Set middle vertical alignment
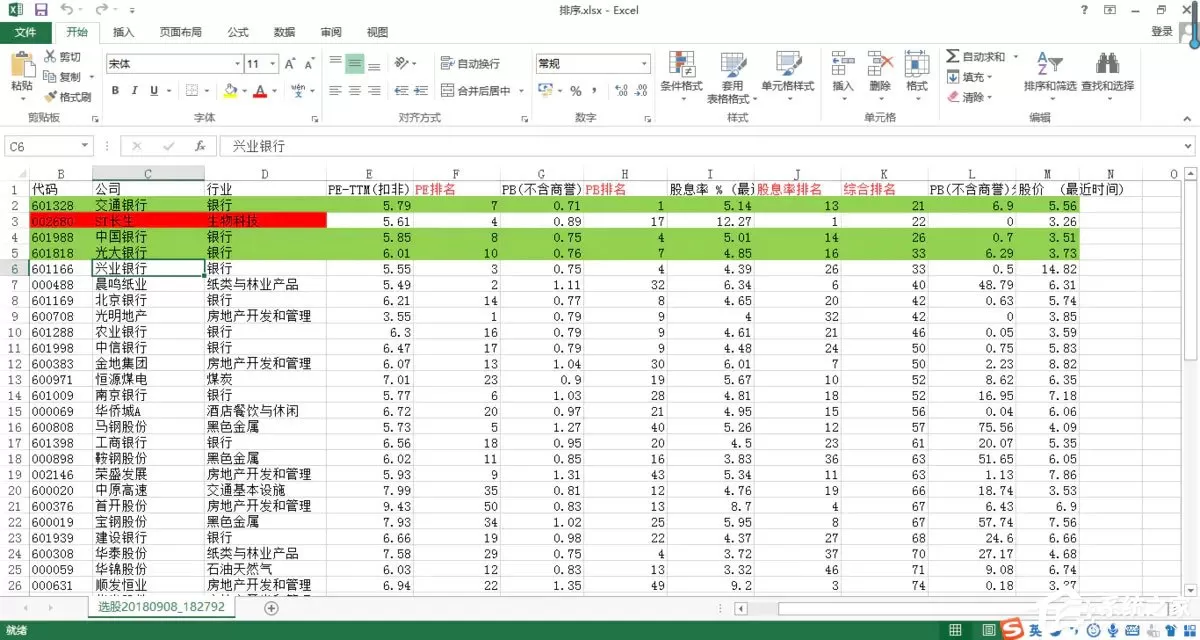This screenshot has height=640, width=1200. coord(354,64)
